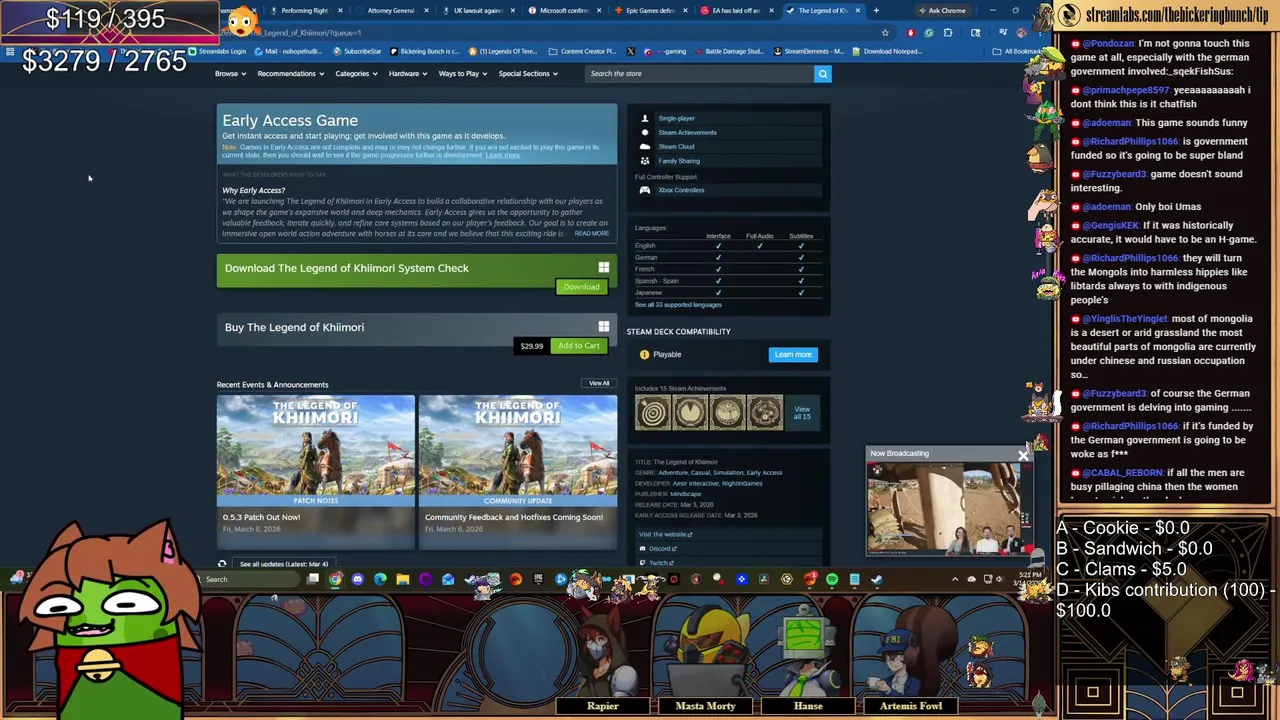Expand Early Access text with READ MORE
Image resolution: width=1280 pixels, height=720 pixels.
(x=591, y=233)
